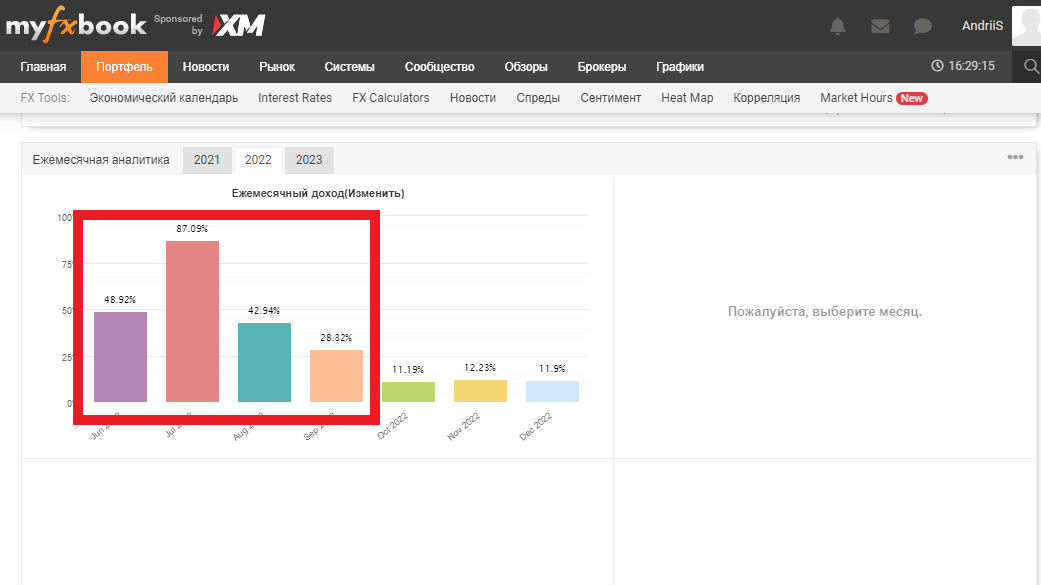The image size is (1041, 585).
Task: Click the Dec 2022 axis label
Action: 535,426
